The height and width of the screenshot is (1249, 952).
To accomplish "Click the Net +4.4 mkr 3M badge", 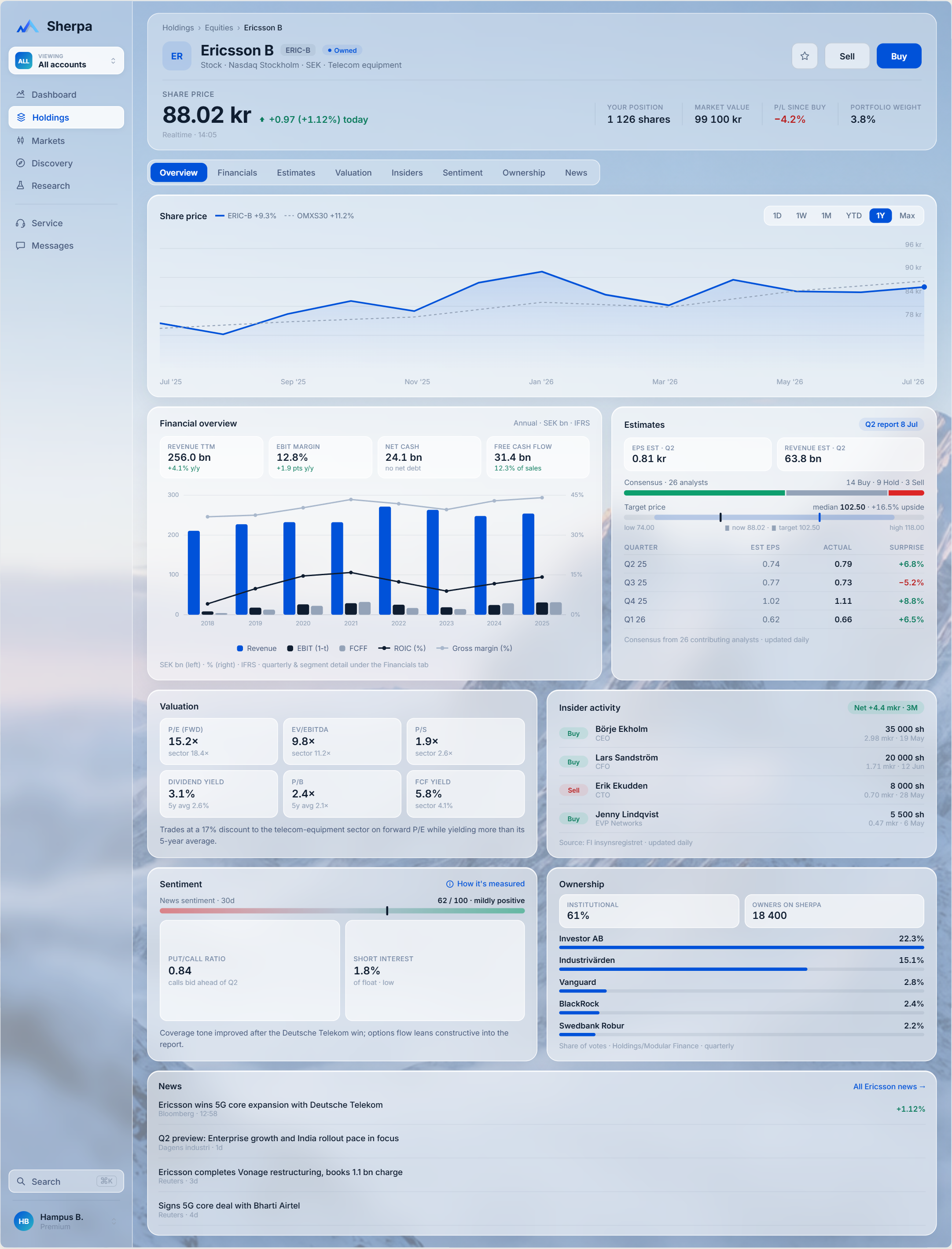I will [886, 708].
